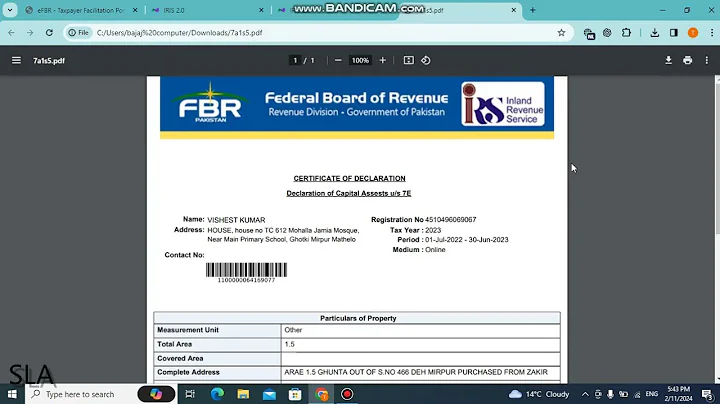This screenshot has height=404, width=720.
Task: Open weather widget showing 14°C Cloudy
Action: [539, 394]
